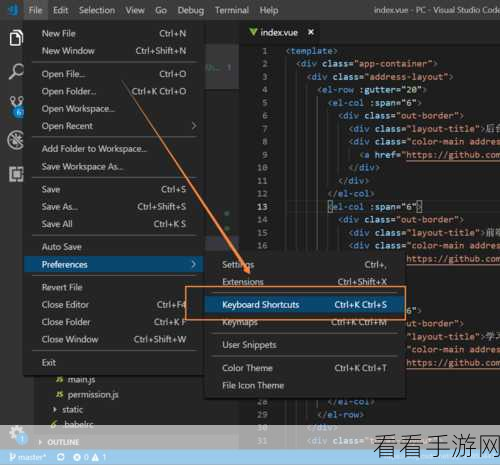Open the Terminal menu

[x=232, y=10]
